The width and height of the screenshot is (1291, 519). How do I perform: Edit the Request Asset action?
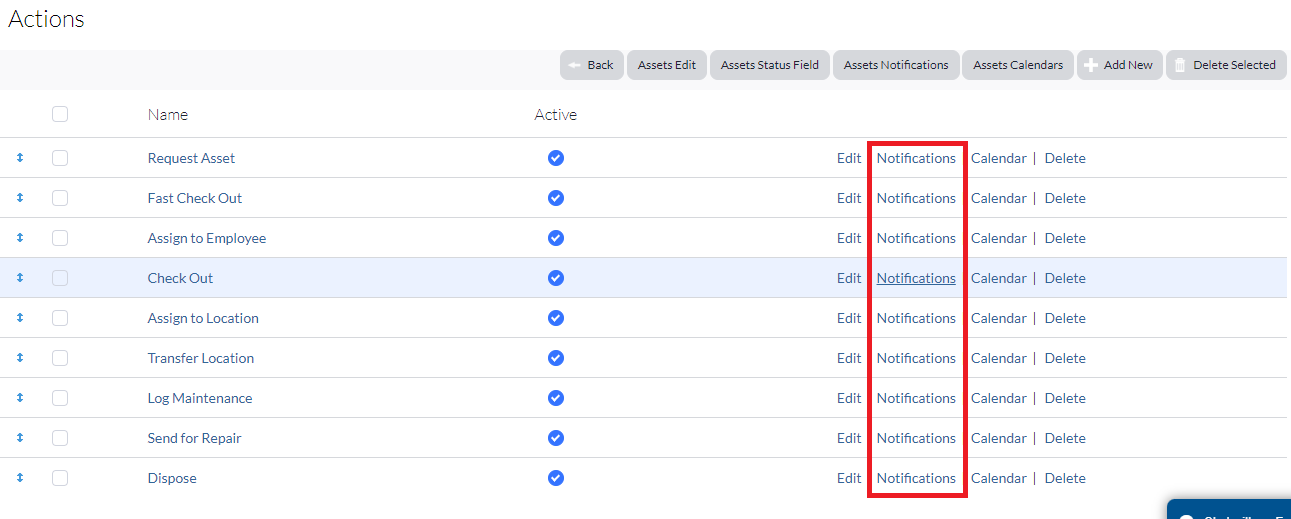(849, 158)
